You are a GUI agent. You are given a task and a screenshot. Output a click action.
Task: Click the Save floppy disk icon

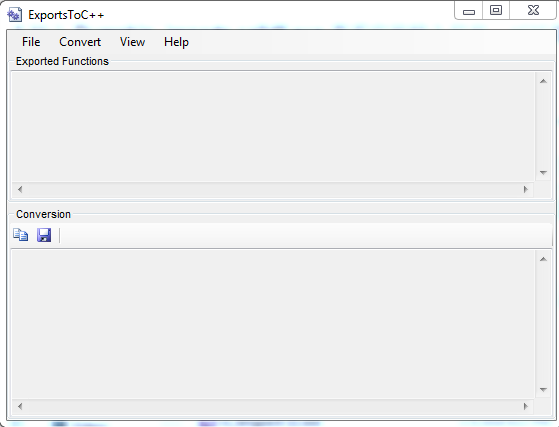[x=44, y=235]
